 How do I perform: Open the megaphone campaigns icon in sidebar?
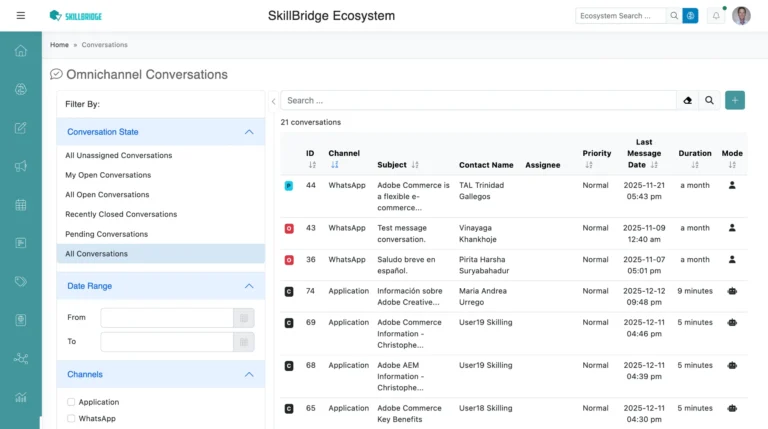(x=20, y=166)
